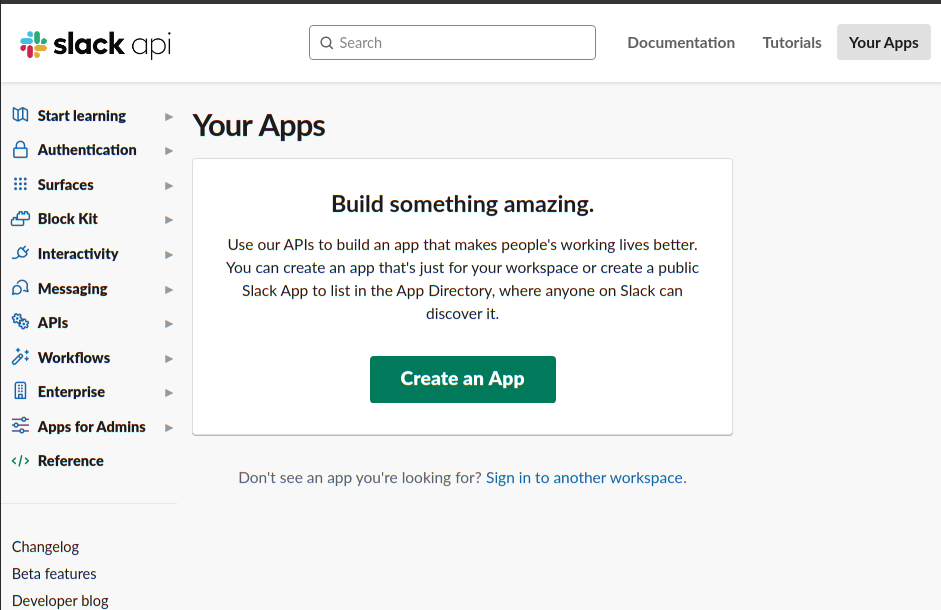The image size is (941, 610).
Task: Click the grid dots icon for Surfaces
Action: (x=20, y=185)
